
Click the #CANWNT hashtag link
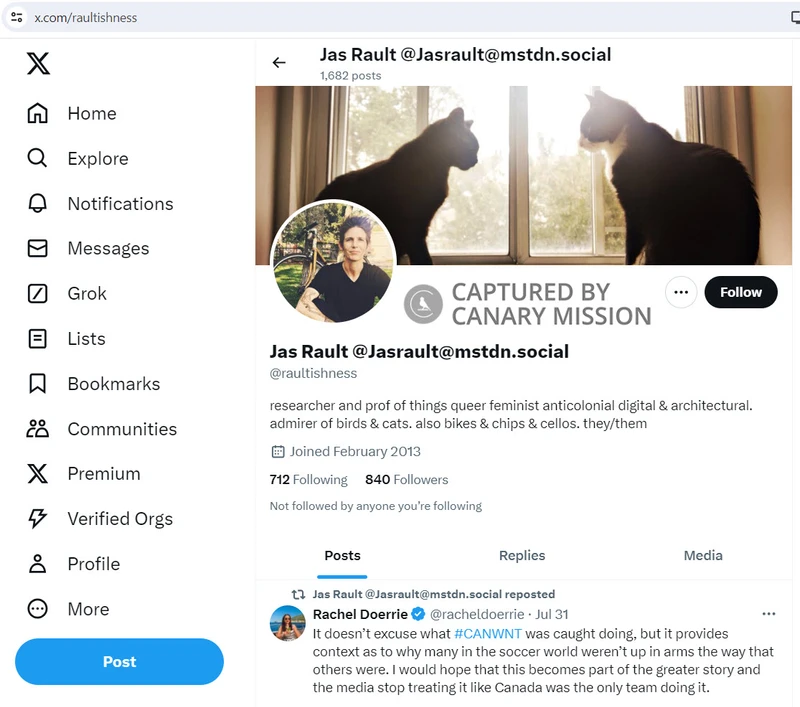(488, 634)
